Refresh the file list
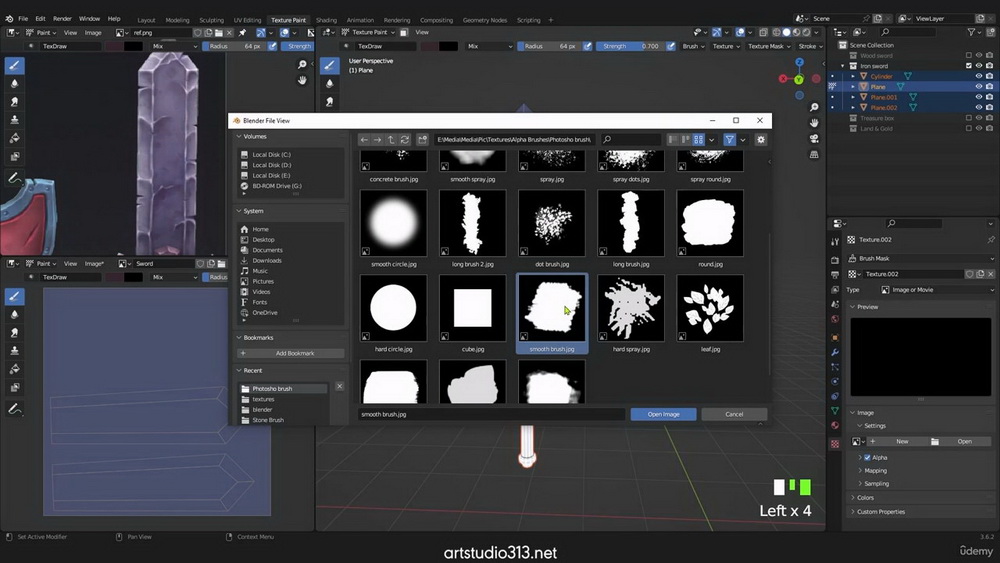This screenshot has width=1000, height=563. pyautogui.click(x=404, y=140)
